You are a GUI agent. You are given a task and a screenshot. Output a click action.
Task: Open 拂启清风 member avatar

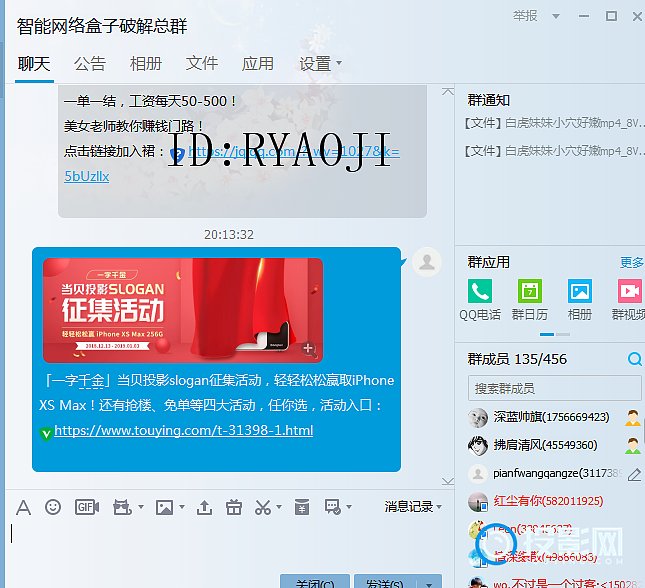[478, 446]
